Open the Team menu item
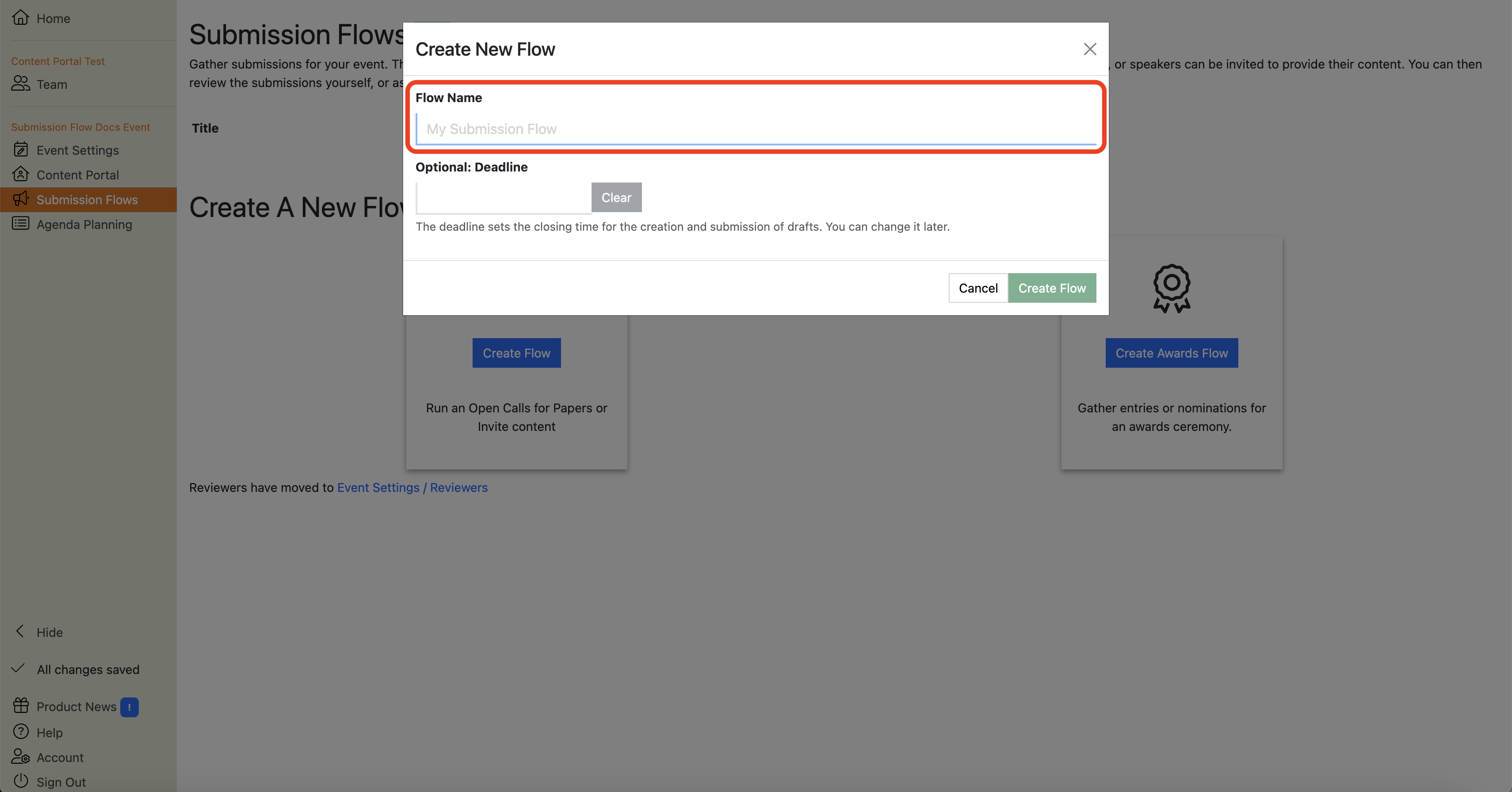 (x=52, y=84)
